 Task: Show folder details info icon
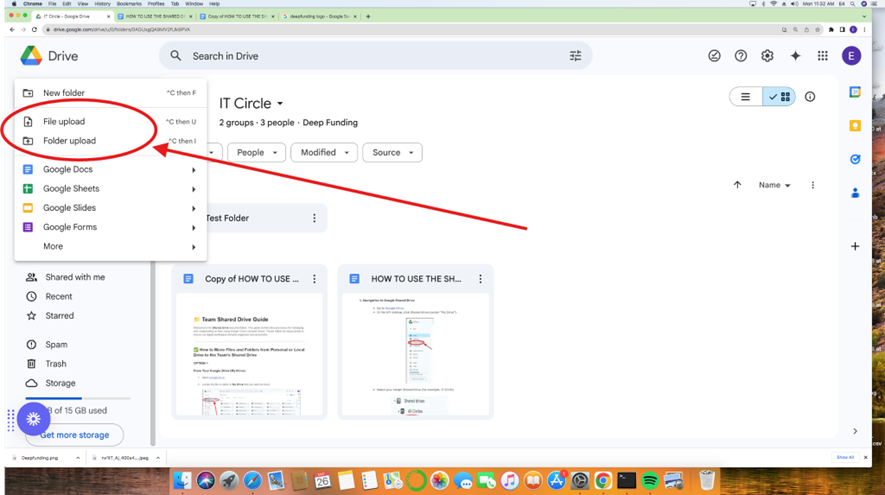click(x=810, y=97)
